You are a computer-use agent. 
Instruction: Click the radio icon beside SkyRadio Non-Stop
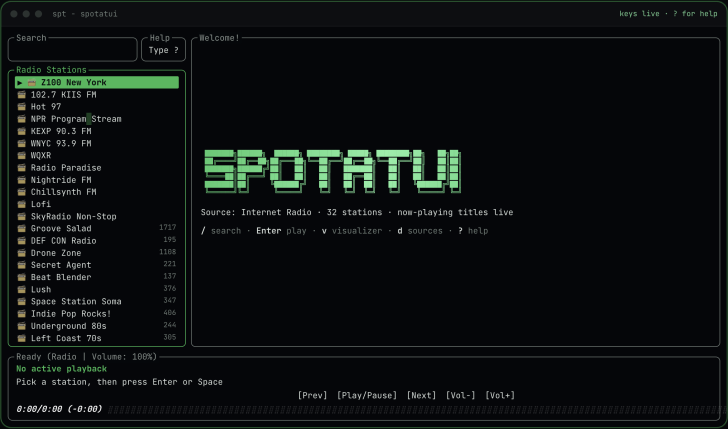(21, 216)
